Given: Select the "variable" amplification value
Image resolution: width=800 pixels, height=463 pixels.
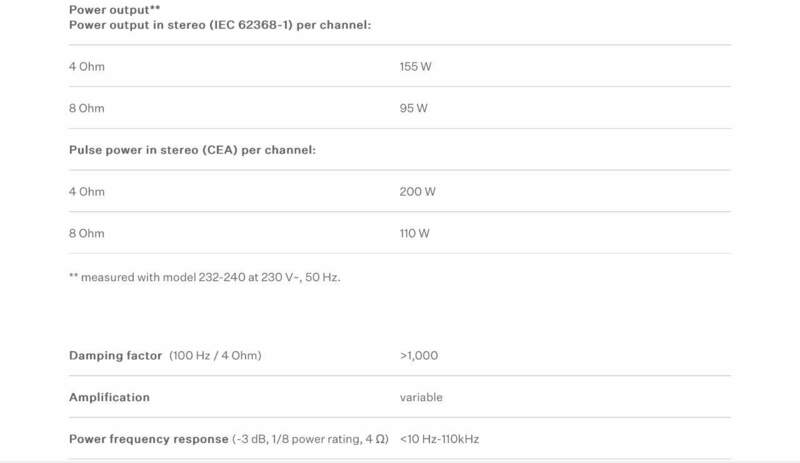Looking at the screenshot, I should point(421,397).
